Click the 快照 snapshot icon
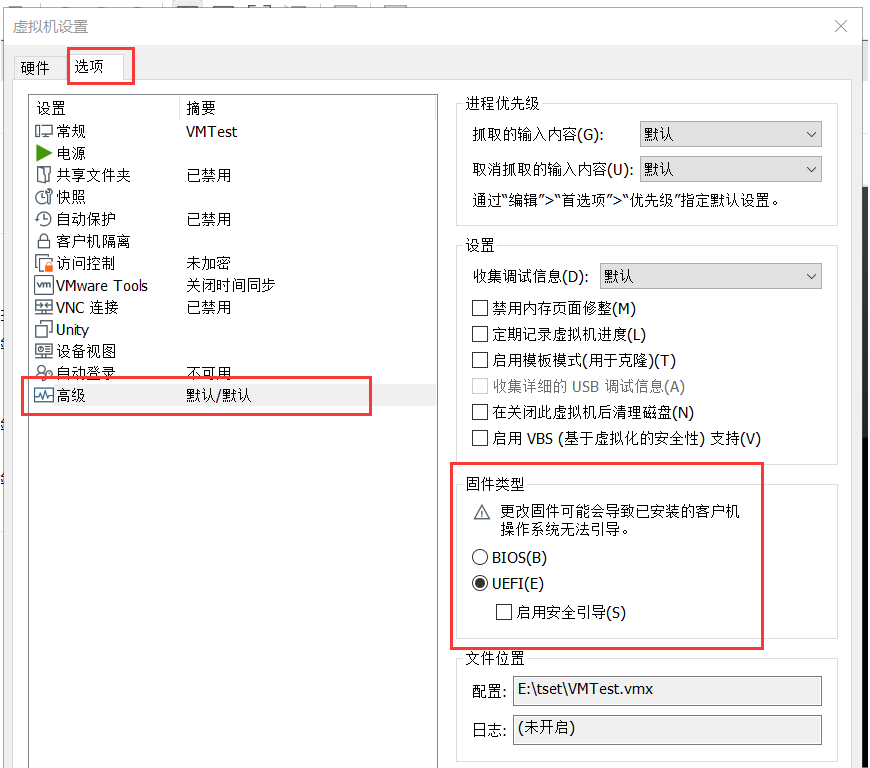 click(x=44, y=197)
